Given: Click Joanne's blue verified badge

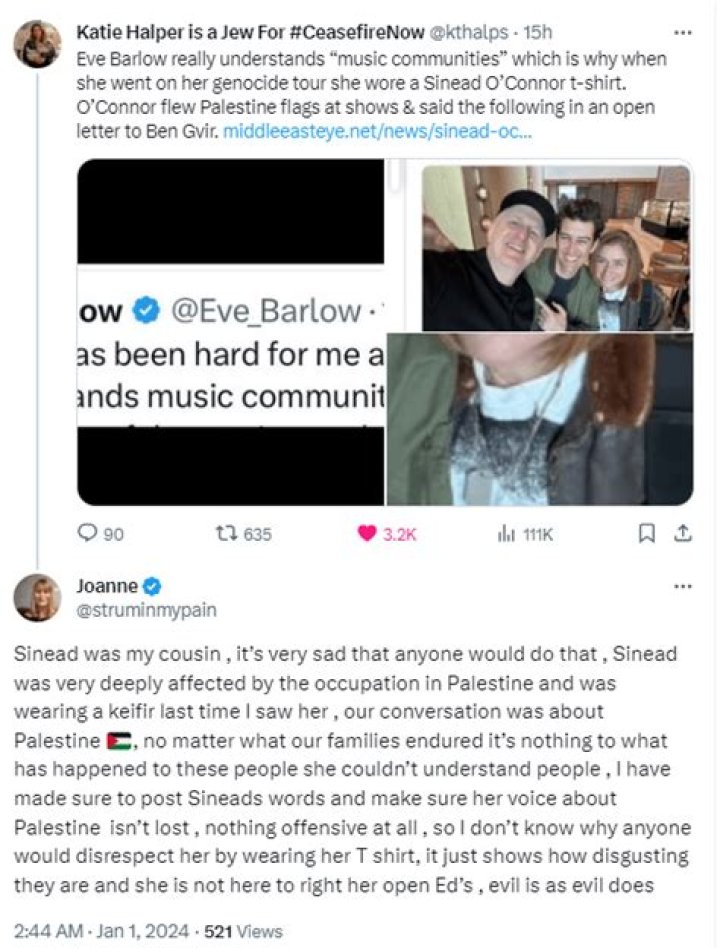Looking at the screenshot, I should point(152,586).
